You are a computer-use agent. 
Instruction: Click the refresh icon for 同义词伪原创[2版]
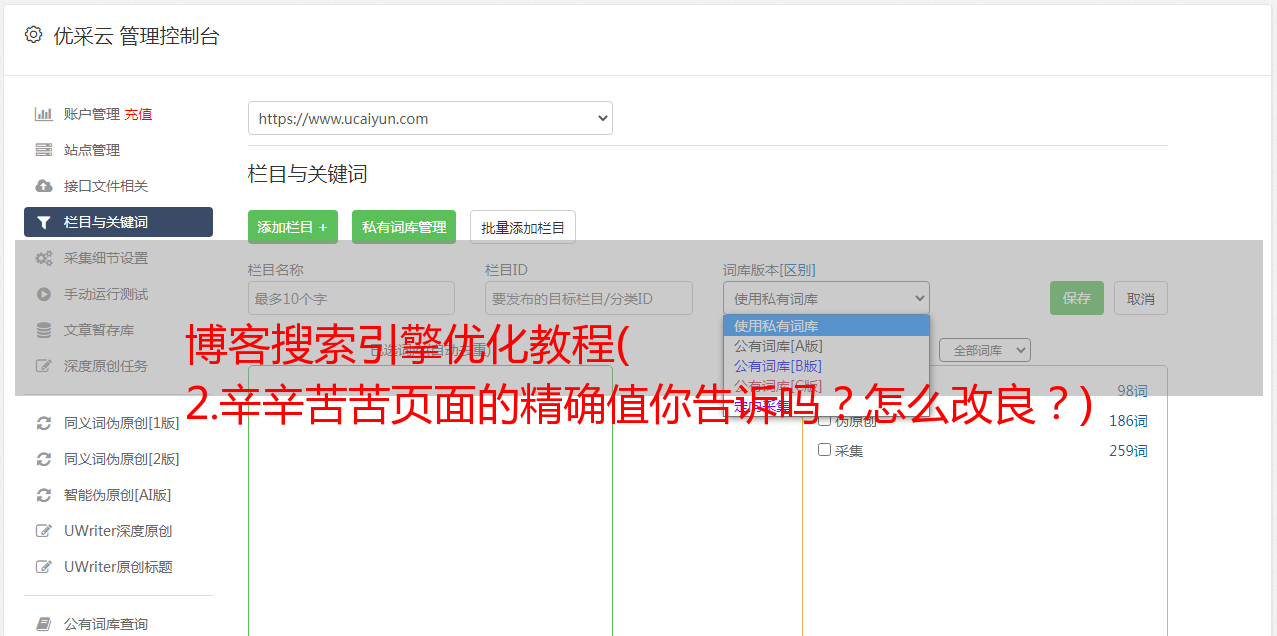click(x=44, y=459)
